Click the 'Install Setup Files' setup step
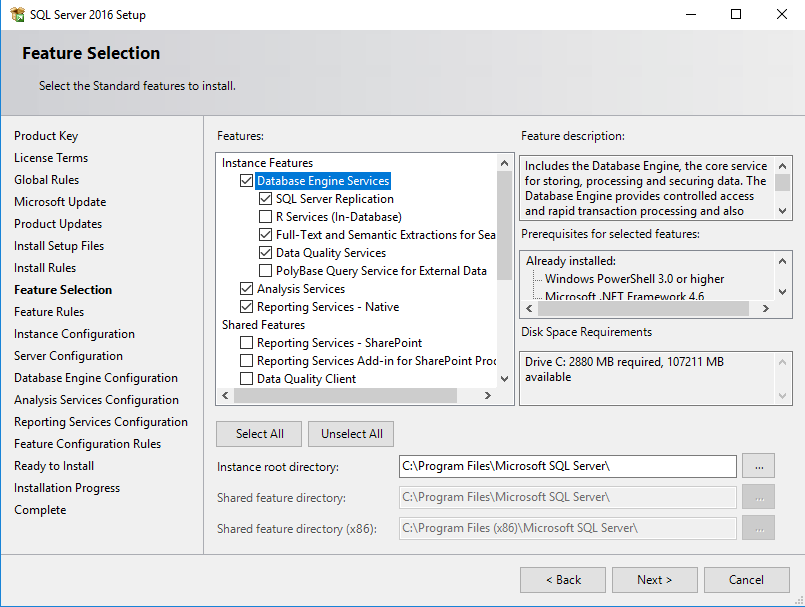 tap(59, 246)
